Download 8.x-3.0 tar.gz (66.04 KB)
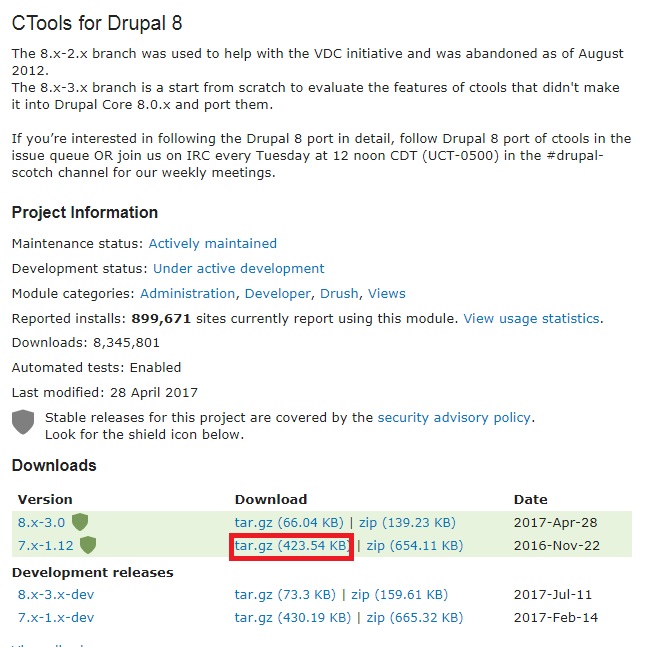This screenshot has height=647, width=651. click(289, 522)
